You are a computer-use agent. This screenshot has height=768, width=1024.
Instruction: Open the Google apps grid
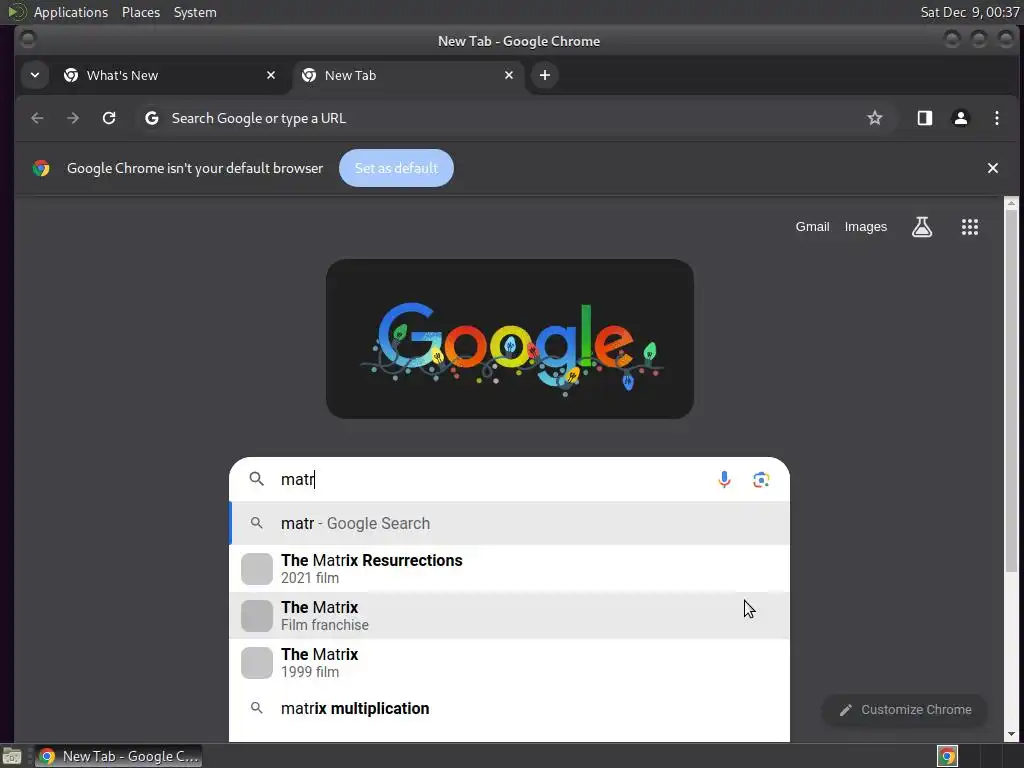coord(970,227)
